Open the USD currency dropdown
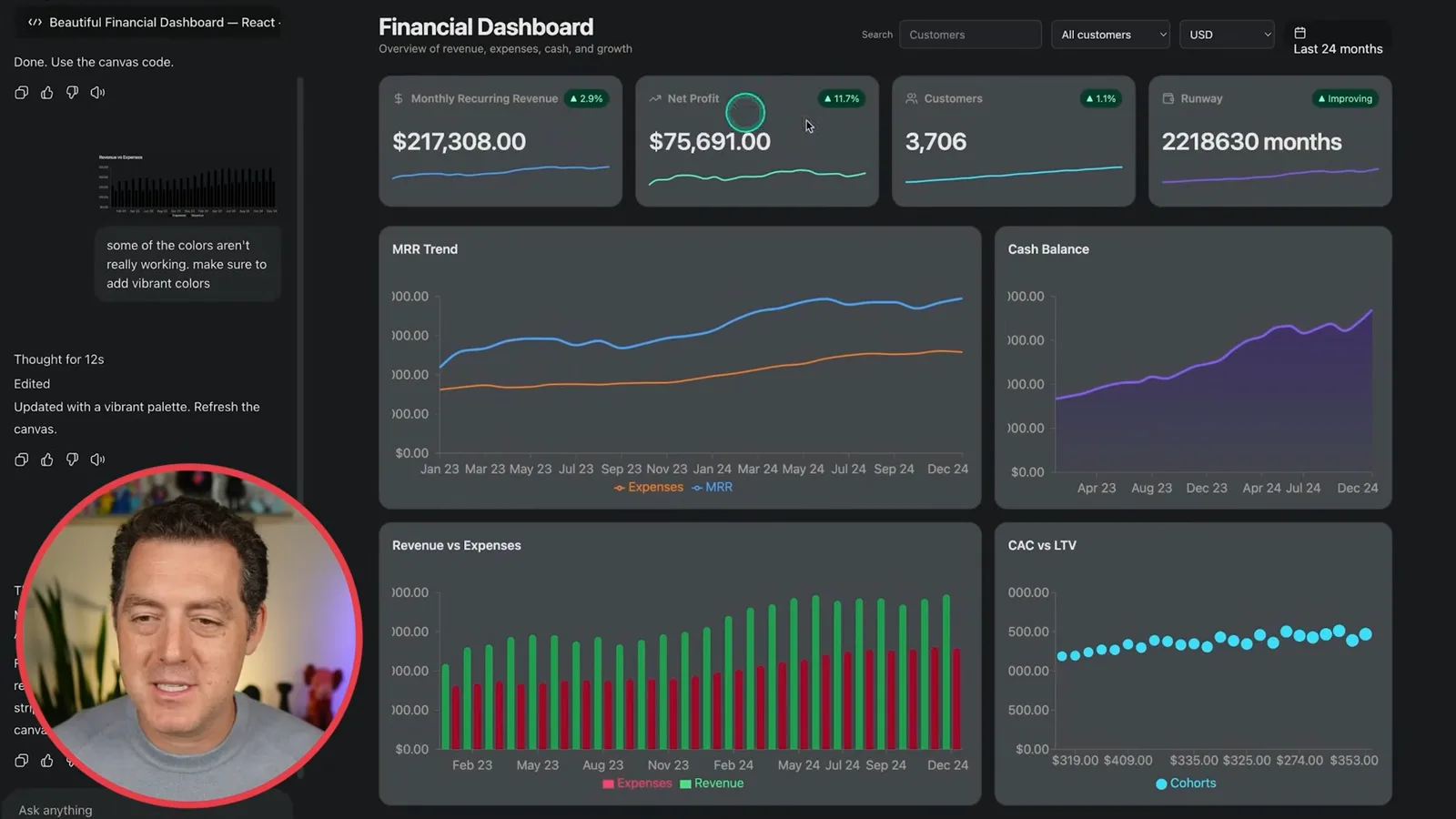 (1227, 35)
